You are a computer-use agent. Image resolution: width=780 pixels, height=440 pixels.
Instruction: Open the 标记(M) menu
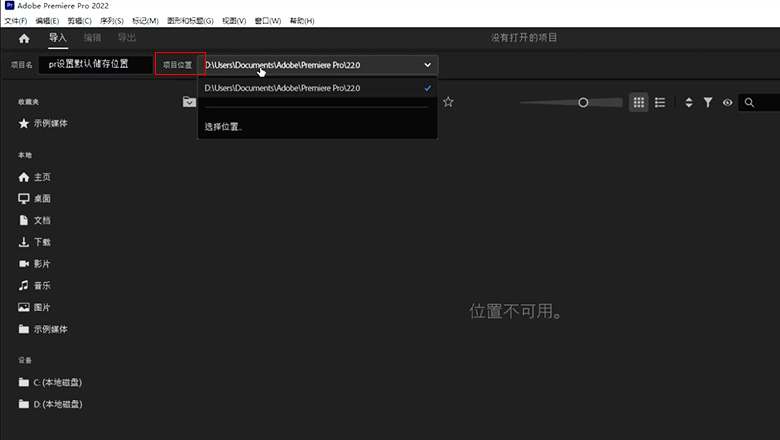point(145,21)
